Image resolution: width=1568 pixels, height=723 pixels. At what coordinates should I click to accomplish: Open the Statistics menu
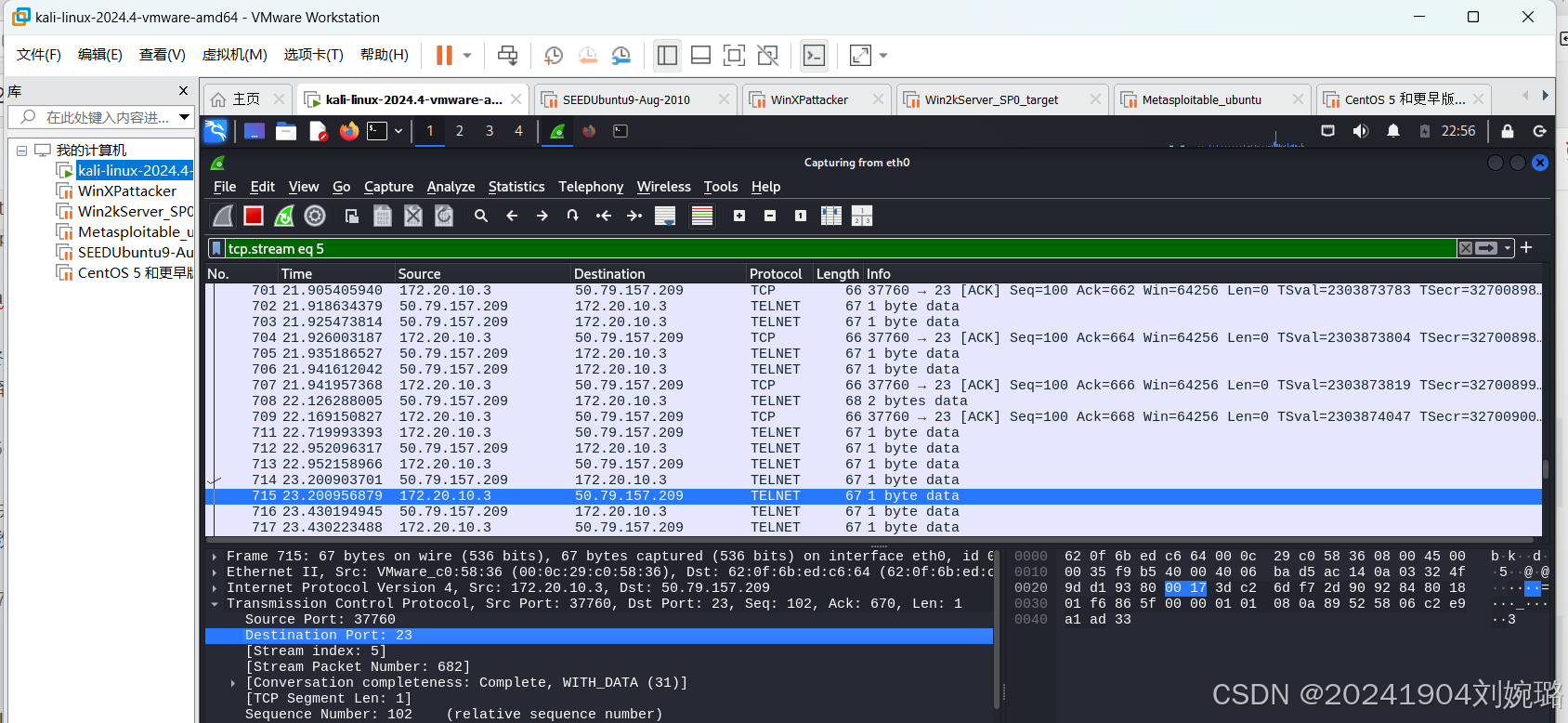click(x=516, y=187)
